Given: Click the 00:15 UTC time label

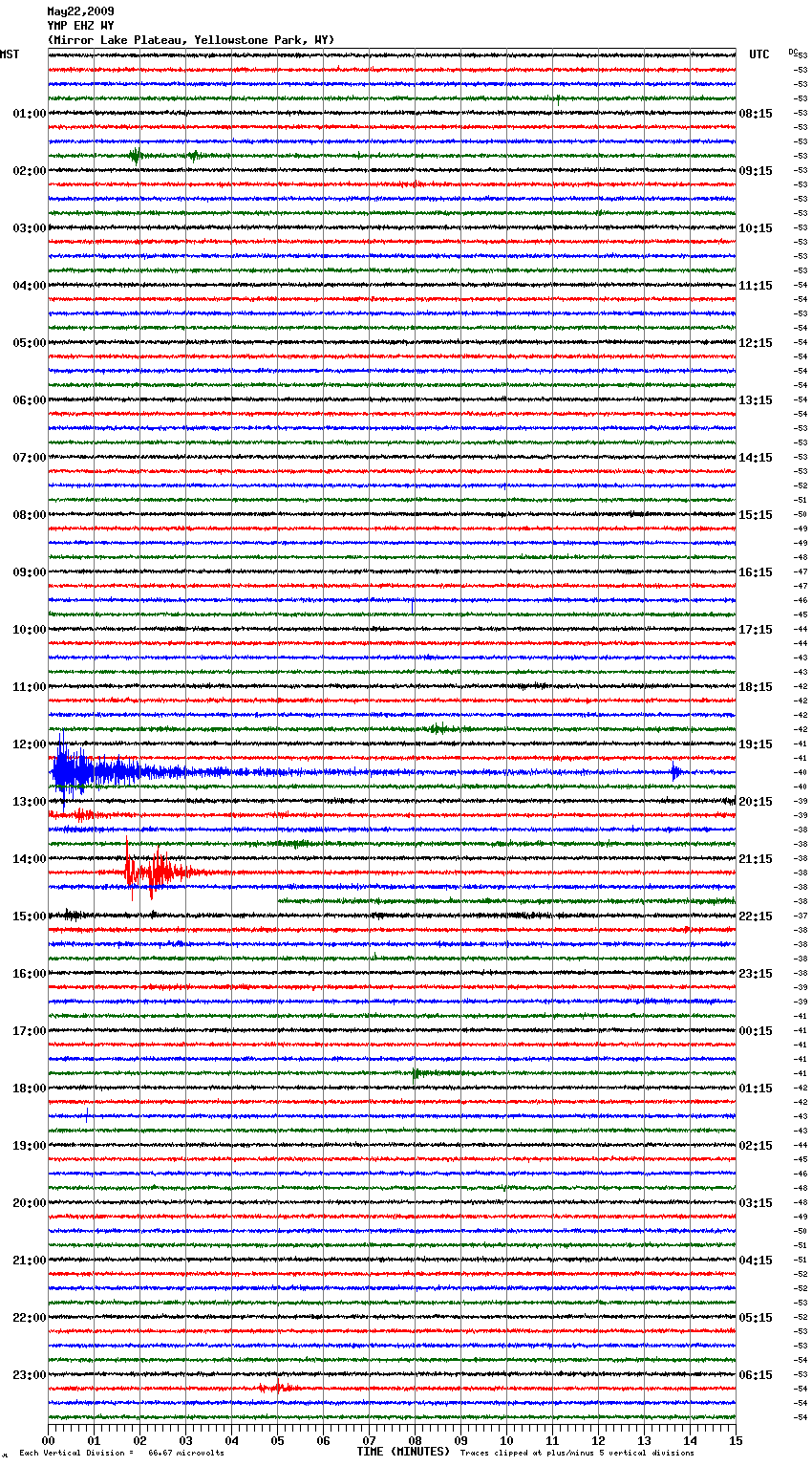Looking at the screenshot, I should coord(756,1031).
